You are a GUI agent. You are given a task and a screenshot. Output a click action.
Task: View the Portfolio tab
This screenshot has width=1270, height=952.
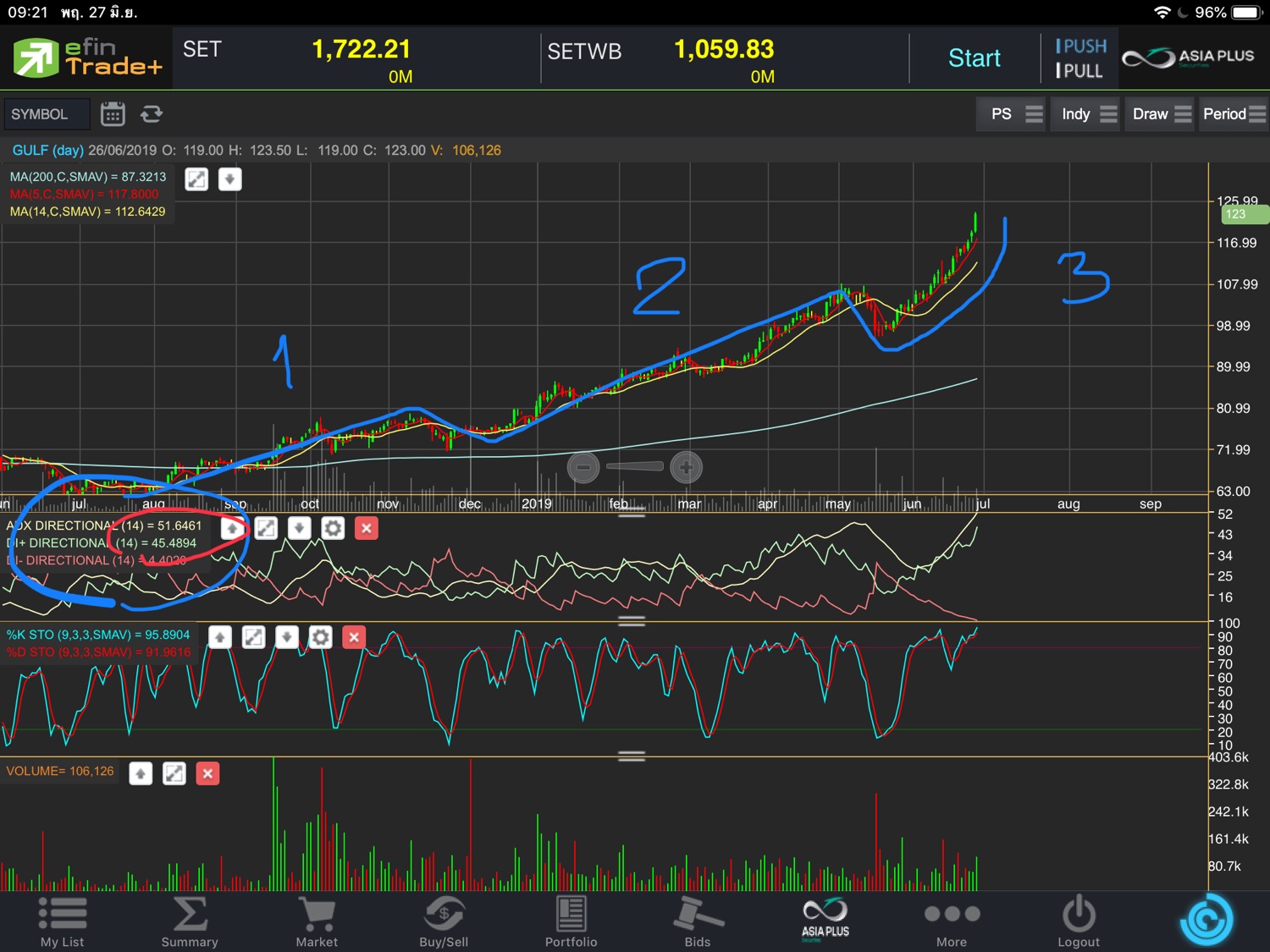coord(571,922)
